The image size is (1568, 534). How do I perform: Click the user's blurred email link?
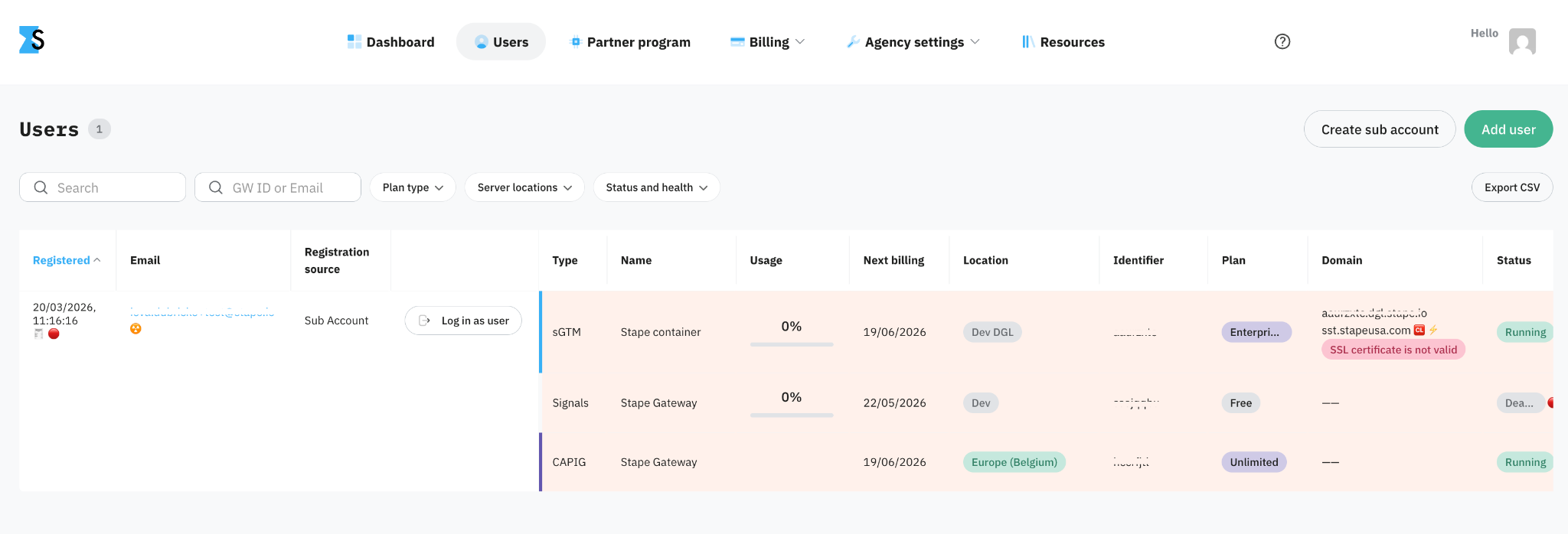(x=202, y=312)
